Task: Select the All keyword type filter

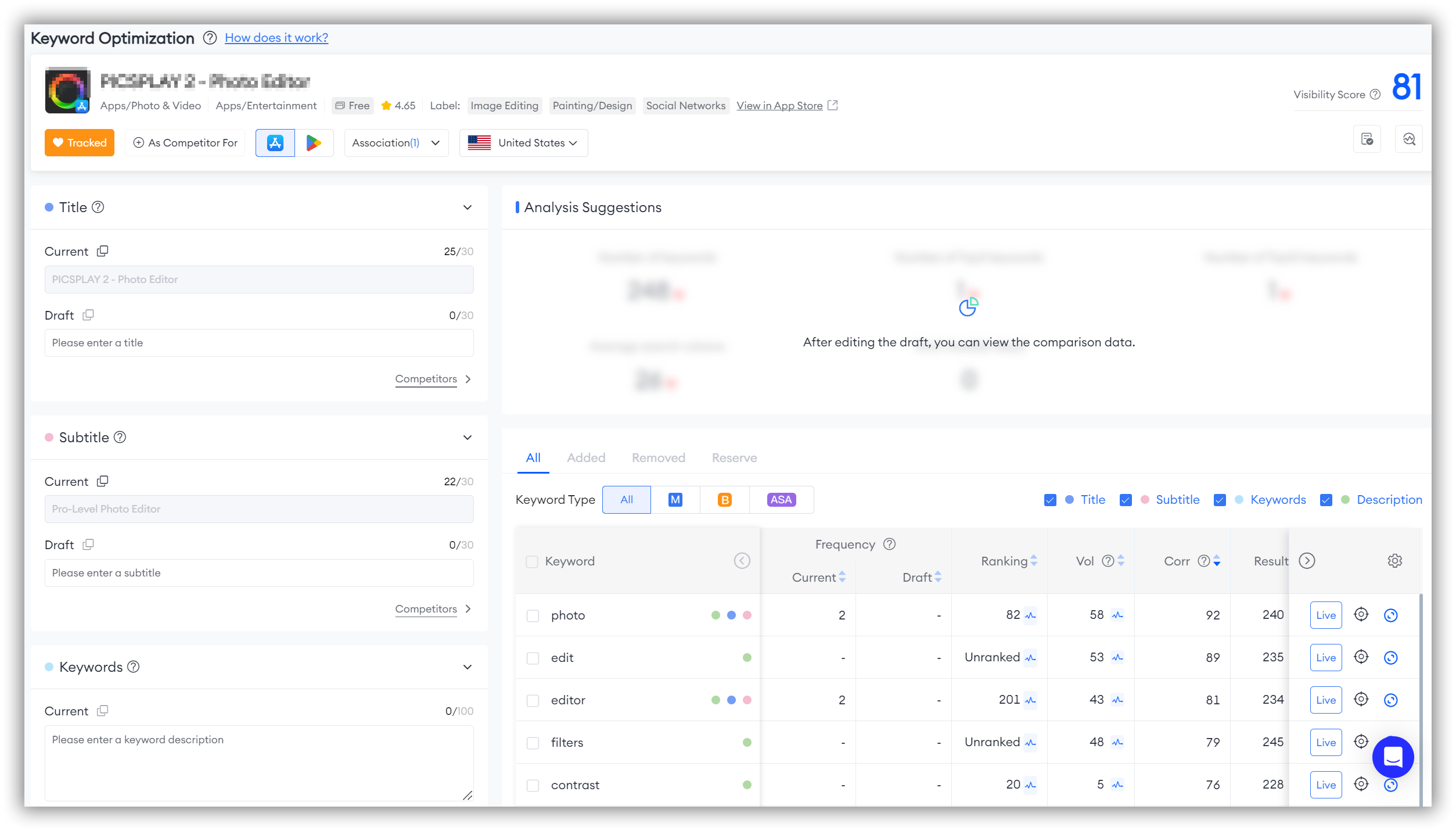Action: click(x=627, y=500)
